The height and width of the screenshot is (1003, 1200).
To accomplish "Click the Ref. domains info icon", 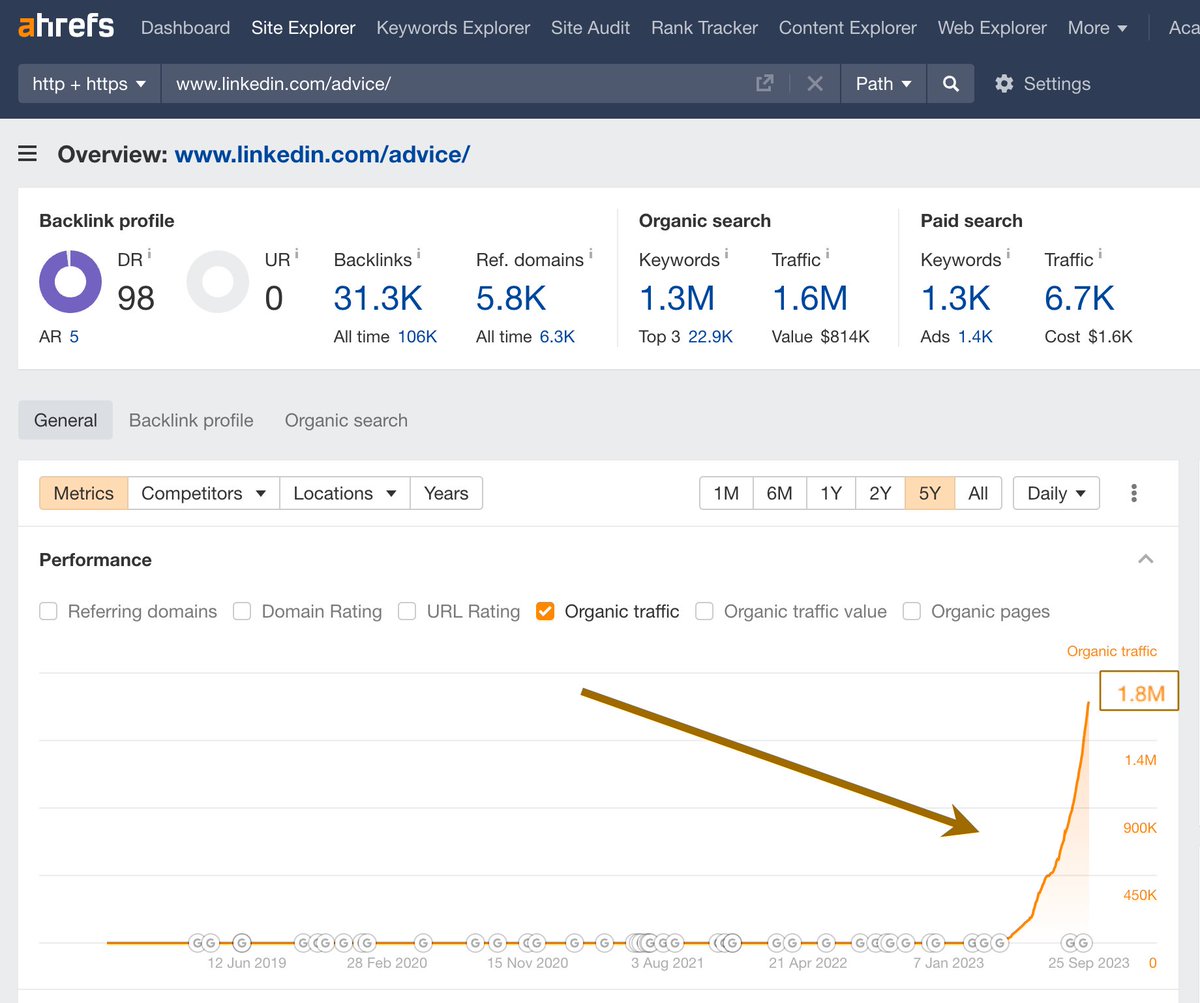I will [591, 254].
